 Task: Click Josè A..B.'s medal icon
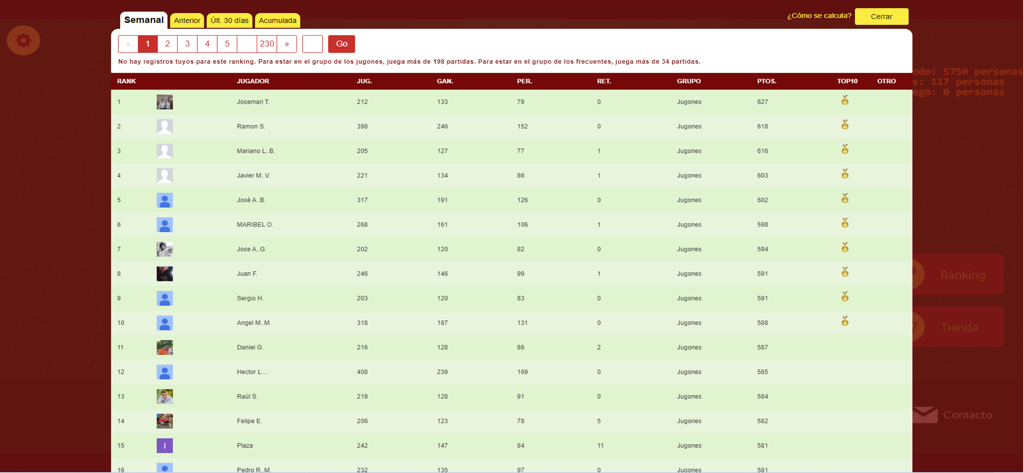(844, 198)
